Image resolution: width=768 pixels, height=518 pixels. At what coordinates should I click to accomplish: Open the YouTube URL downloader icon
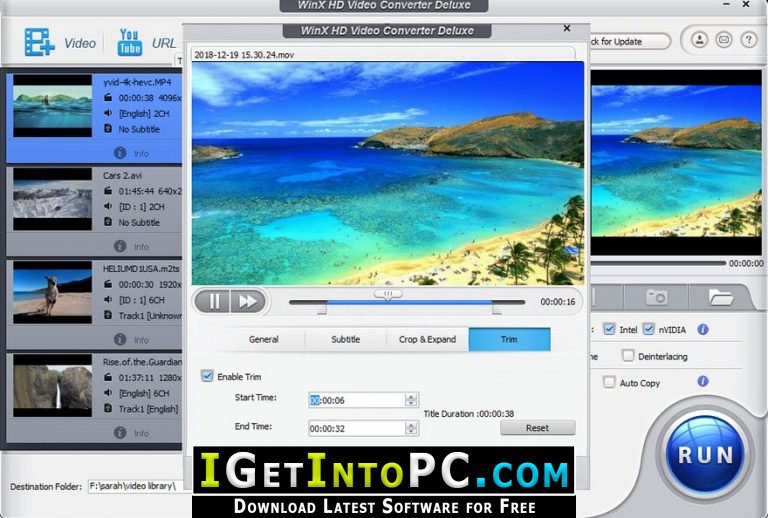(130, 42)
